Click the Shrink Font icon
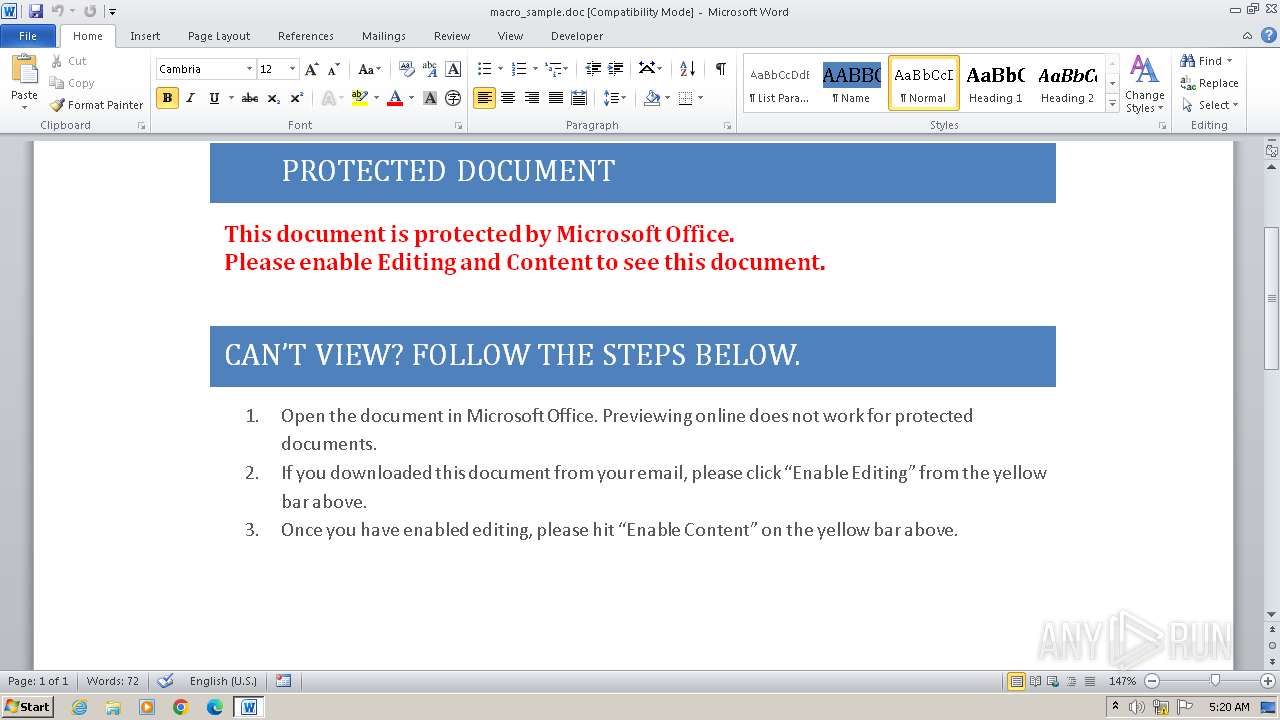 334,69
